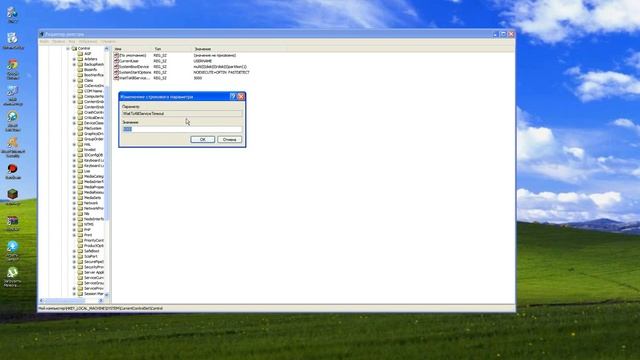Open the Файл menu in Registry Editor
The height and width of the screenshot is (360, 640).
[44, 42]
